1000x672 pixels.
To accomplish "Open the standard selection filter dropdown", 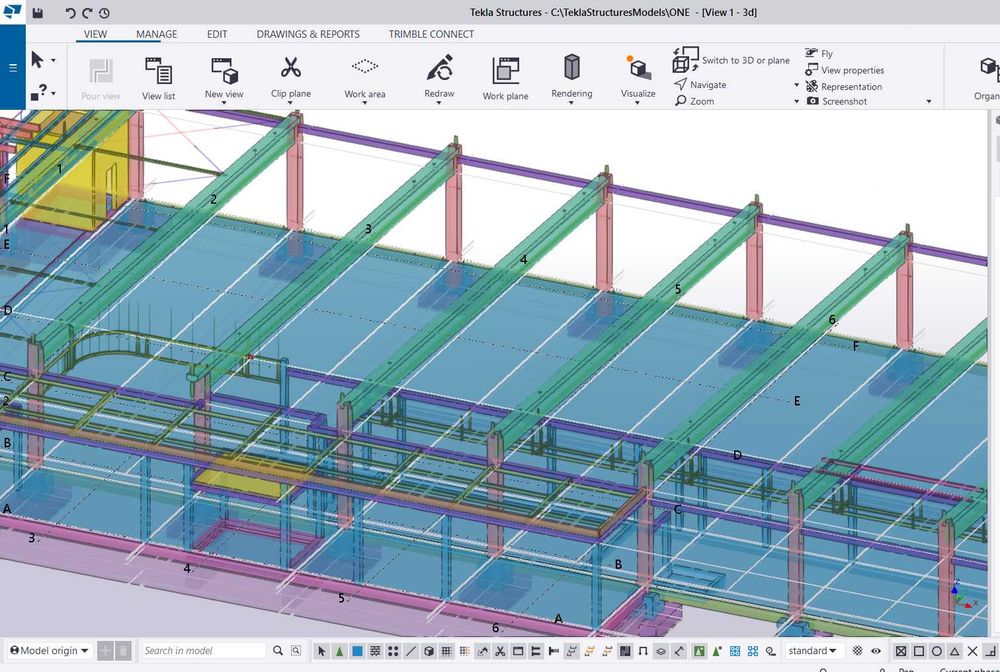I will coord(812,650).
